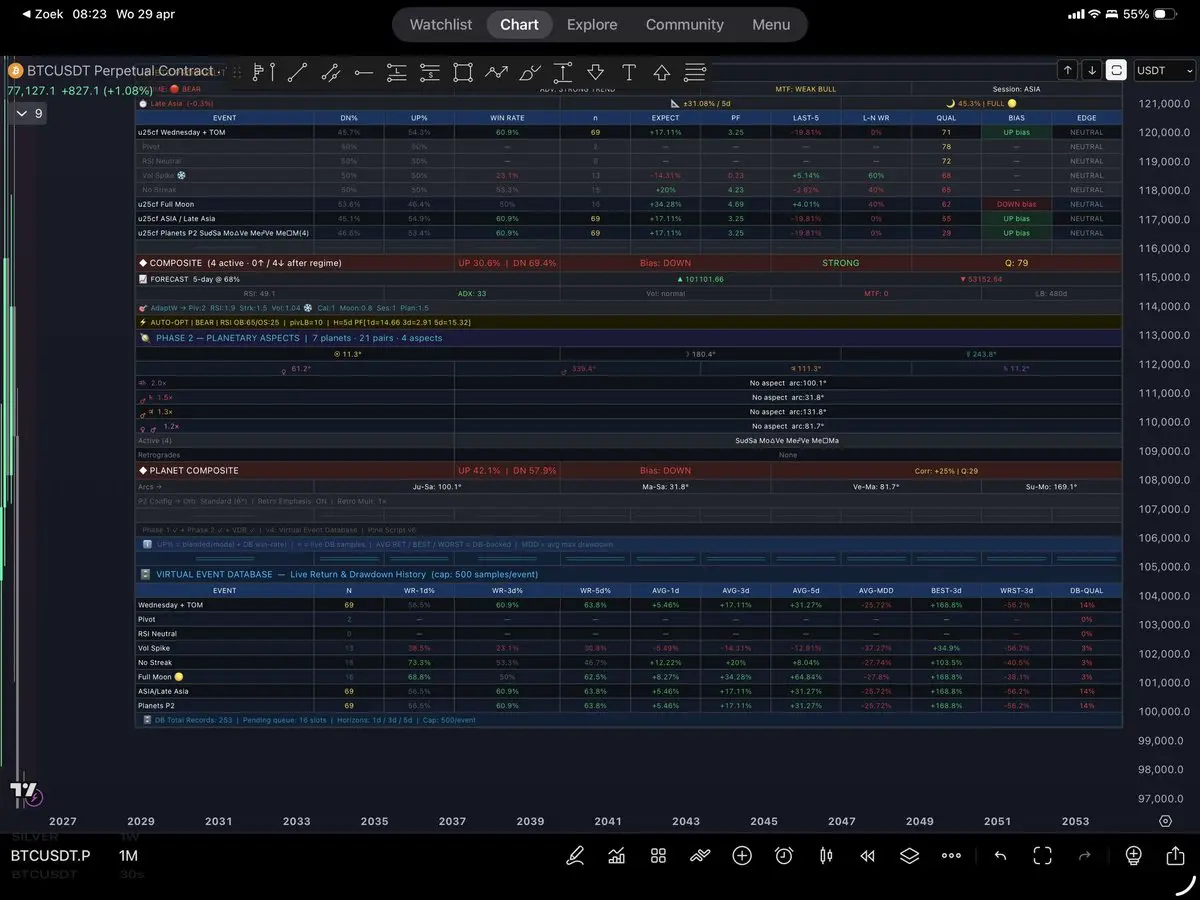The image size is (1200, 900).
Task: Open the 1M timeframe selector
Action: [128, 856]
